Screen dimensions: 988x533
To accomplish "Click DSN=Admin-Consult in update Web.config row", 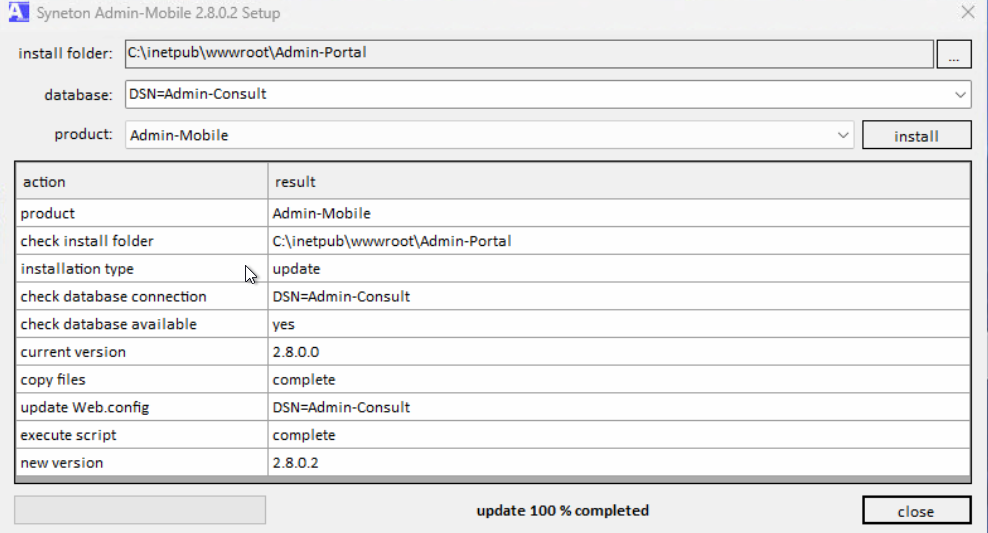I will coord(619,407).
